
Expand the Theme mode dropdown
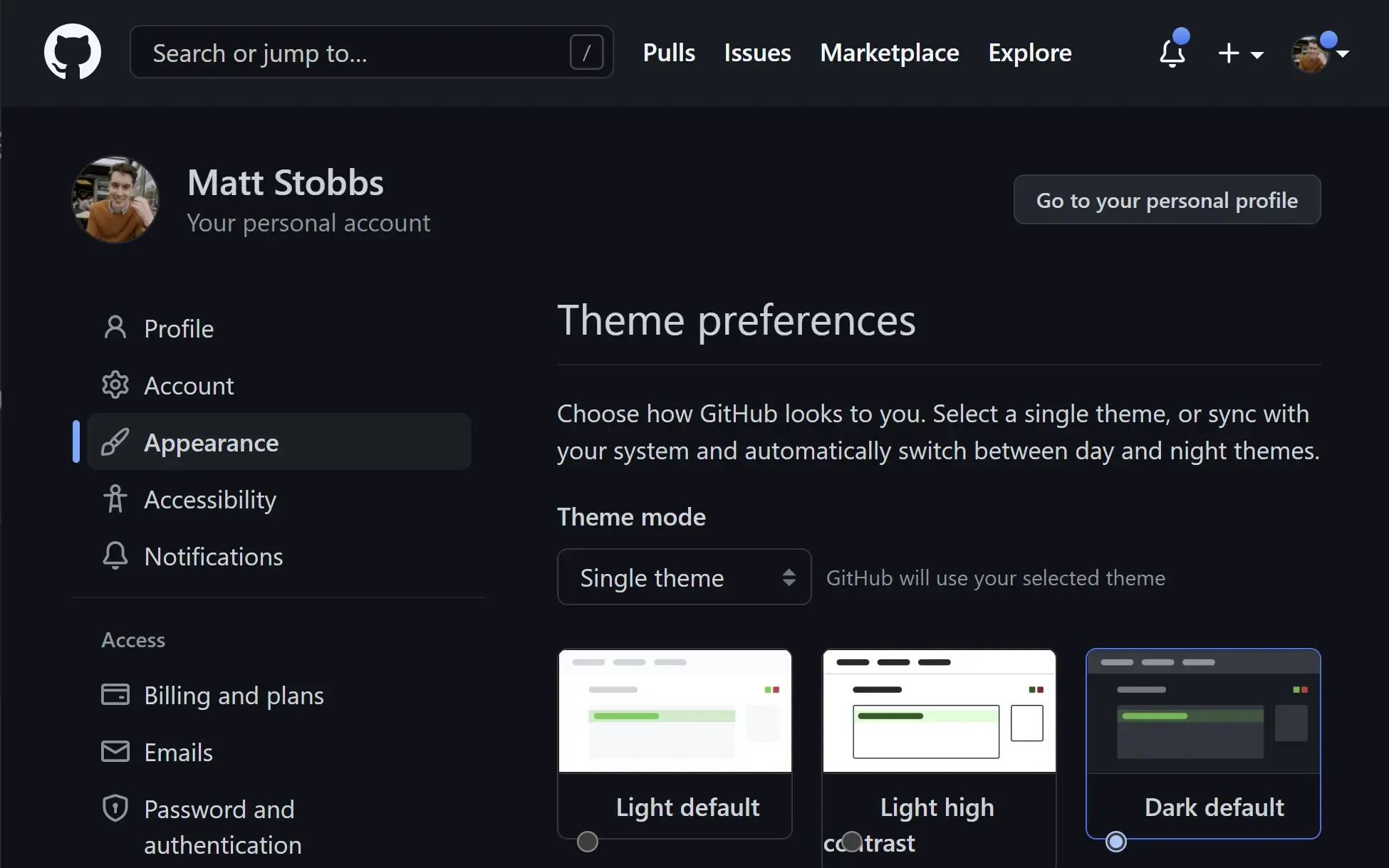pos(684,577)
